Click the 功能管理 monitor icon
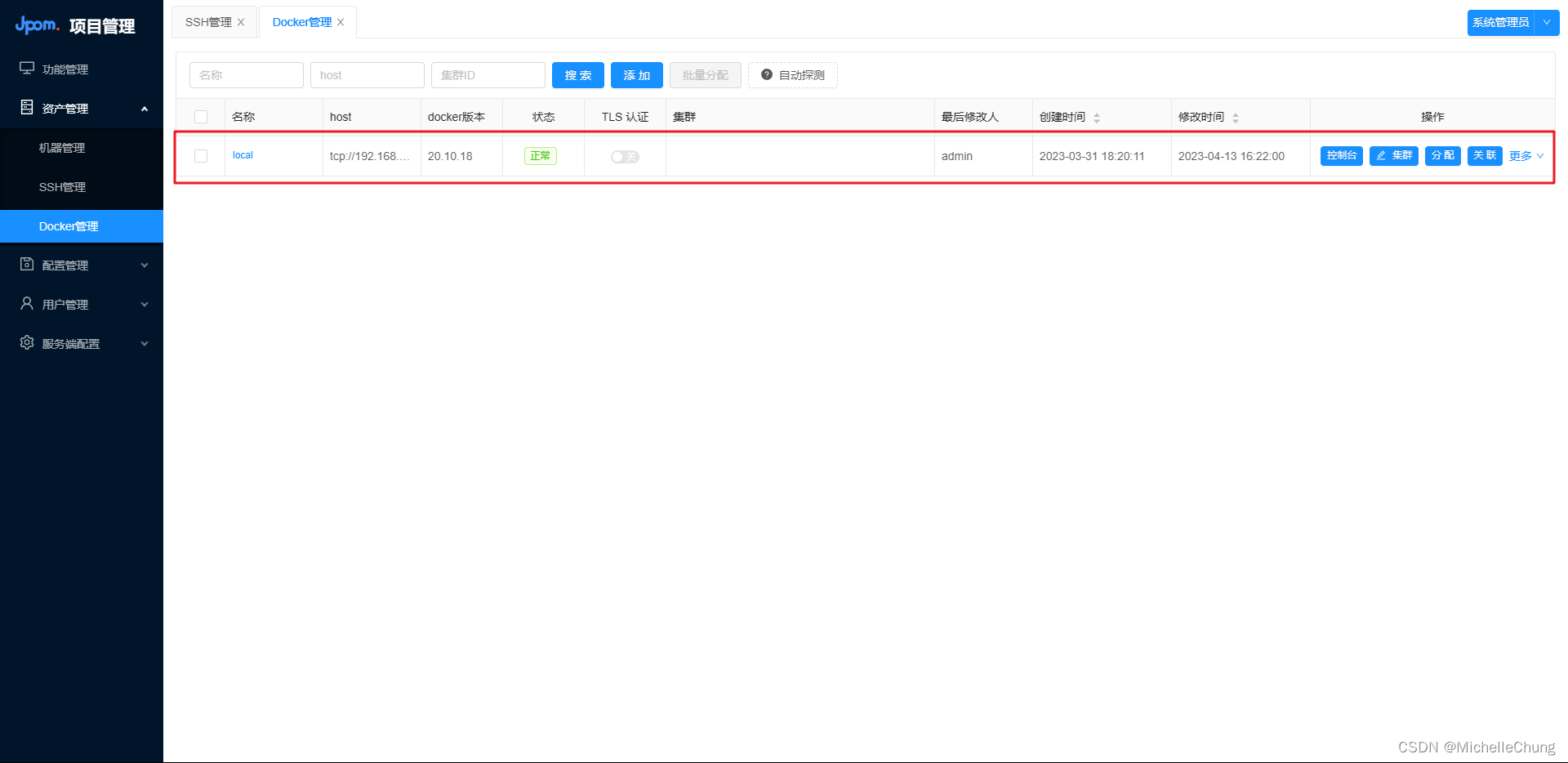Image resolution: width=1568 pixels, height=763 pixels. click(x=27, y=69)
